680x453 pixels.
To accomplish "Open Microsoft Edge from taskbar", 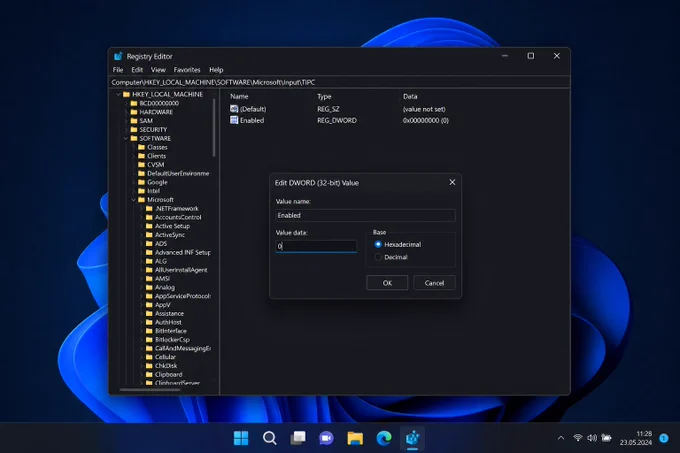I will tap(384, 438).
